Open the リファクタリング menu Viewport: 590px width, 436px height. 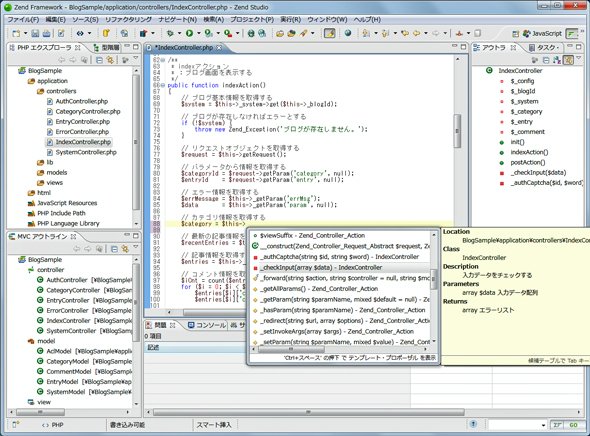128,19
